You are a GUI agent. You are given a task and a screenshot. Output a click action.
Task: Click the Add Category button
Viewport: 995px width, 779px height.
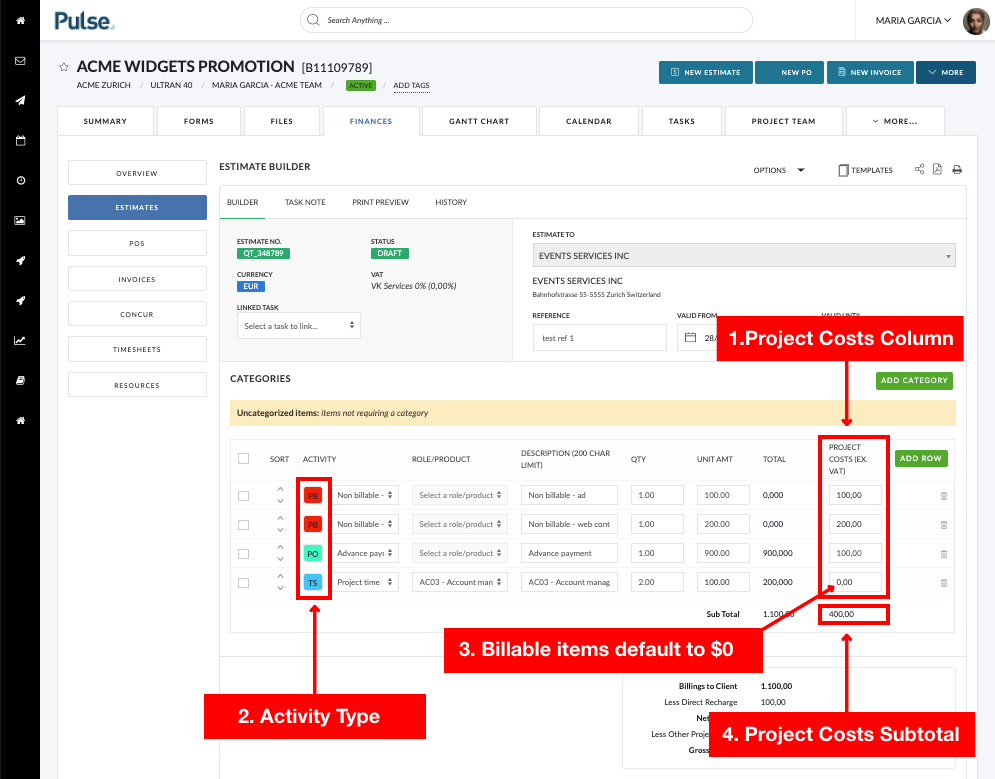914,381
